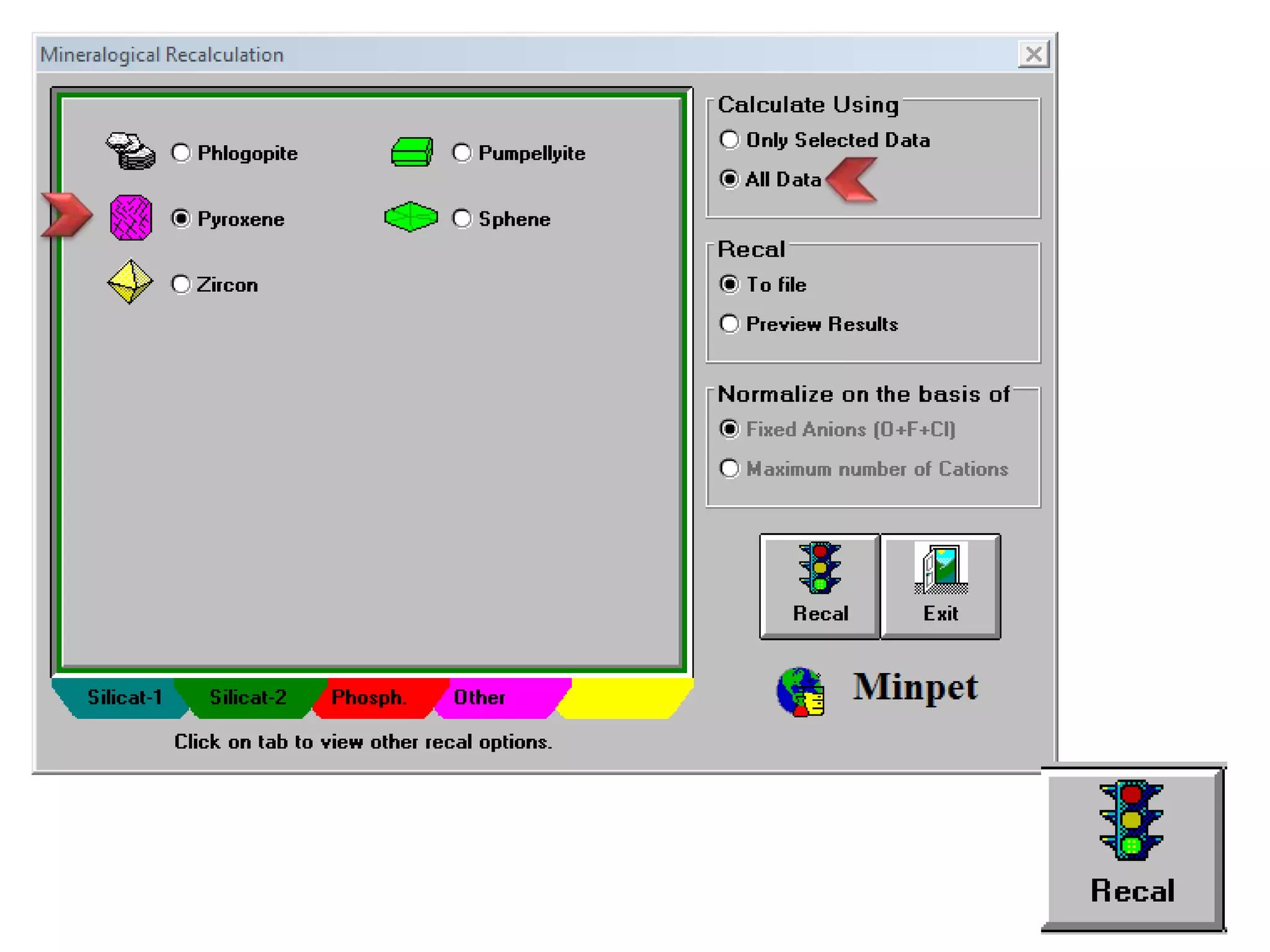Choose Maximum number of Cations option

pos(729,469)
